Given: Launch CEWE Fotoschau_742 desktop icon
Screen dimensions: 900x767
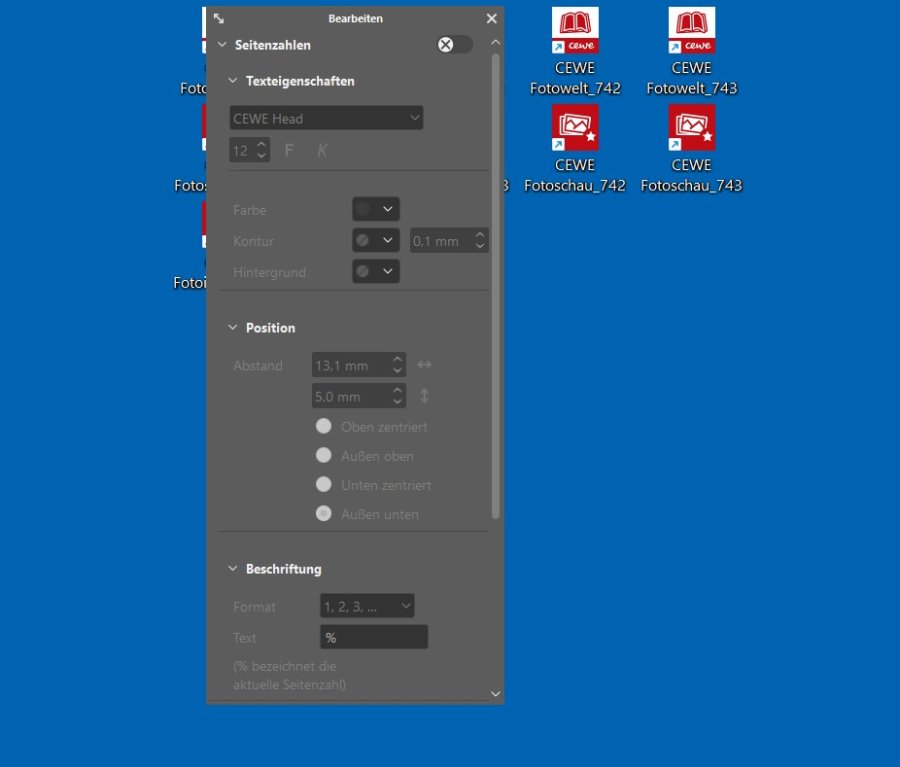Looking at the screenshot, I should [575, 149].
